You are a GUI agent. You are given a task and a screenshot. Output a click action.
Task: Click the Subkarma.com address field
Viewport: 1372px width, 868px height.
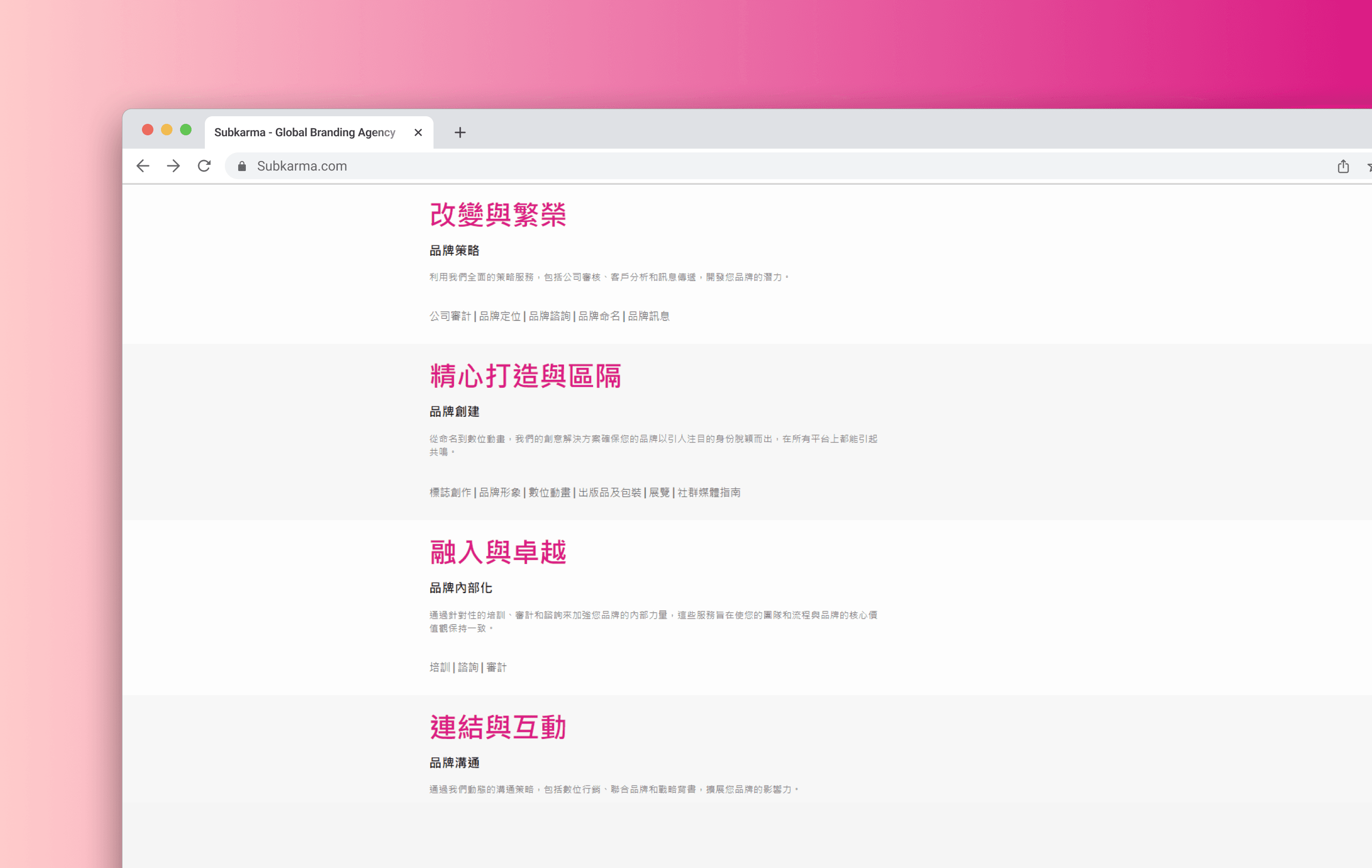[x=775, y=166]
